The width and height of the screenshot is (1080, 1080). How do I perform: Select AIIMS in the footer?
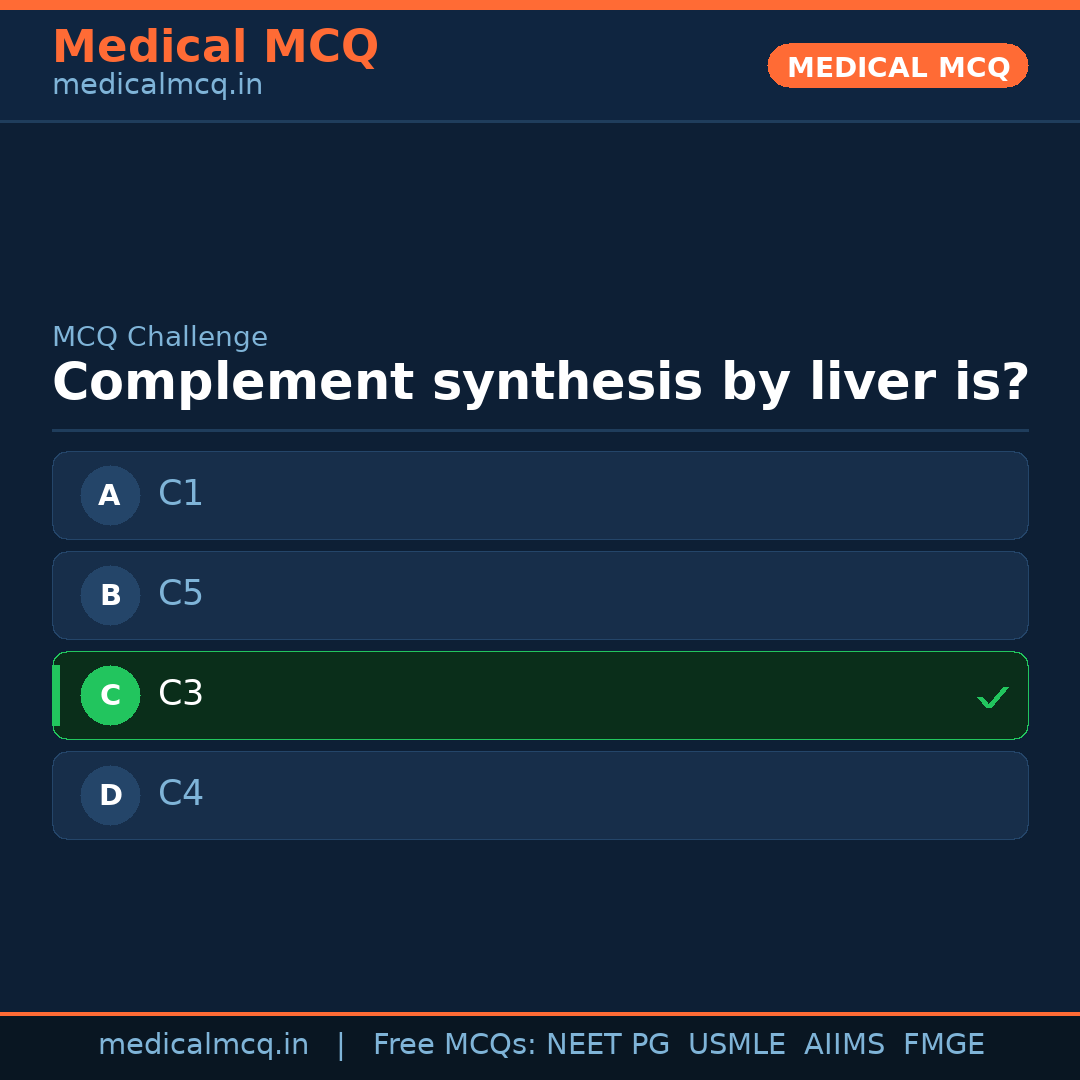844,1045
